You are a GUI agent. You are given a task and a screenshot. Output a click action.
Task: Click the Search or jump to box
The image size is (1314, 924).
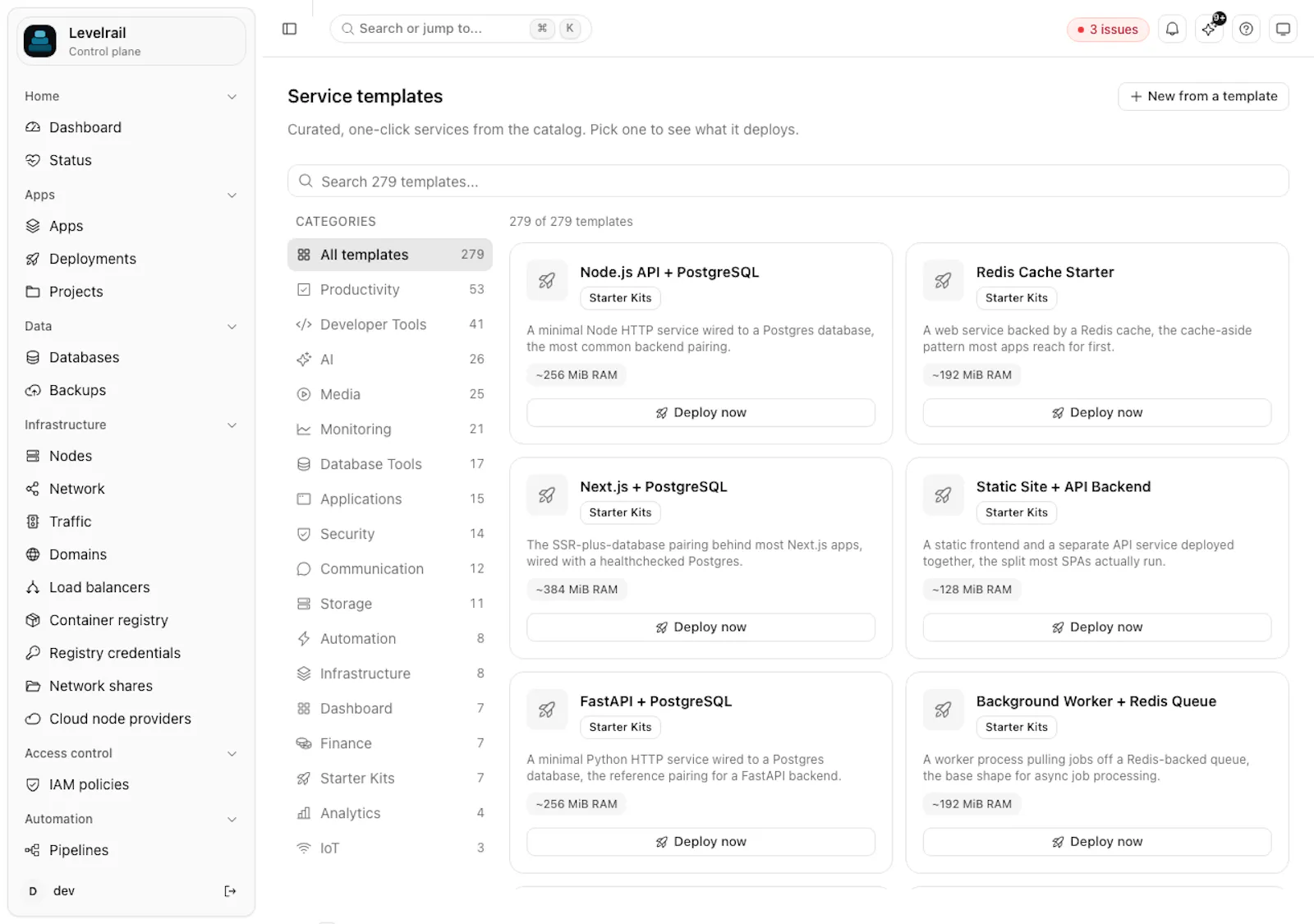tap(460, 29)
